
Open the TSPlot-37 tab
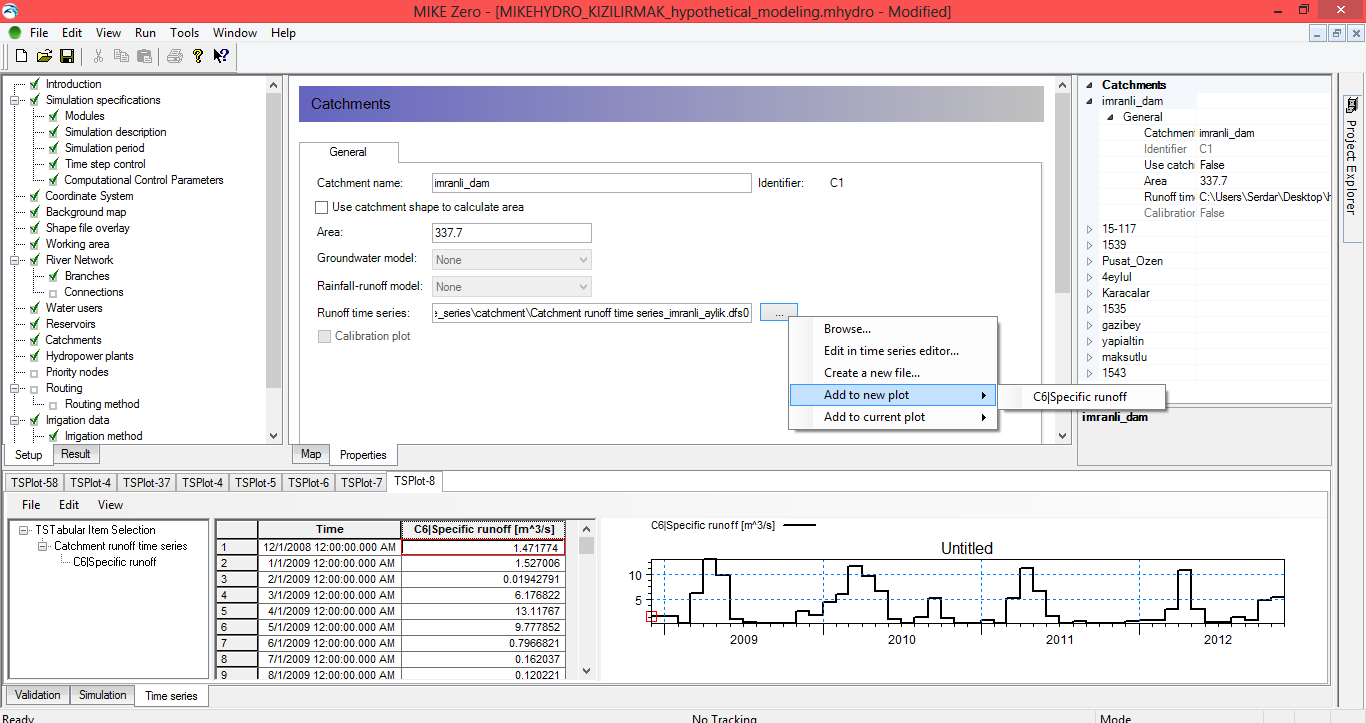[147, 483]
